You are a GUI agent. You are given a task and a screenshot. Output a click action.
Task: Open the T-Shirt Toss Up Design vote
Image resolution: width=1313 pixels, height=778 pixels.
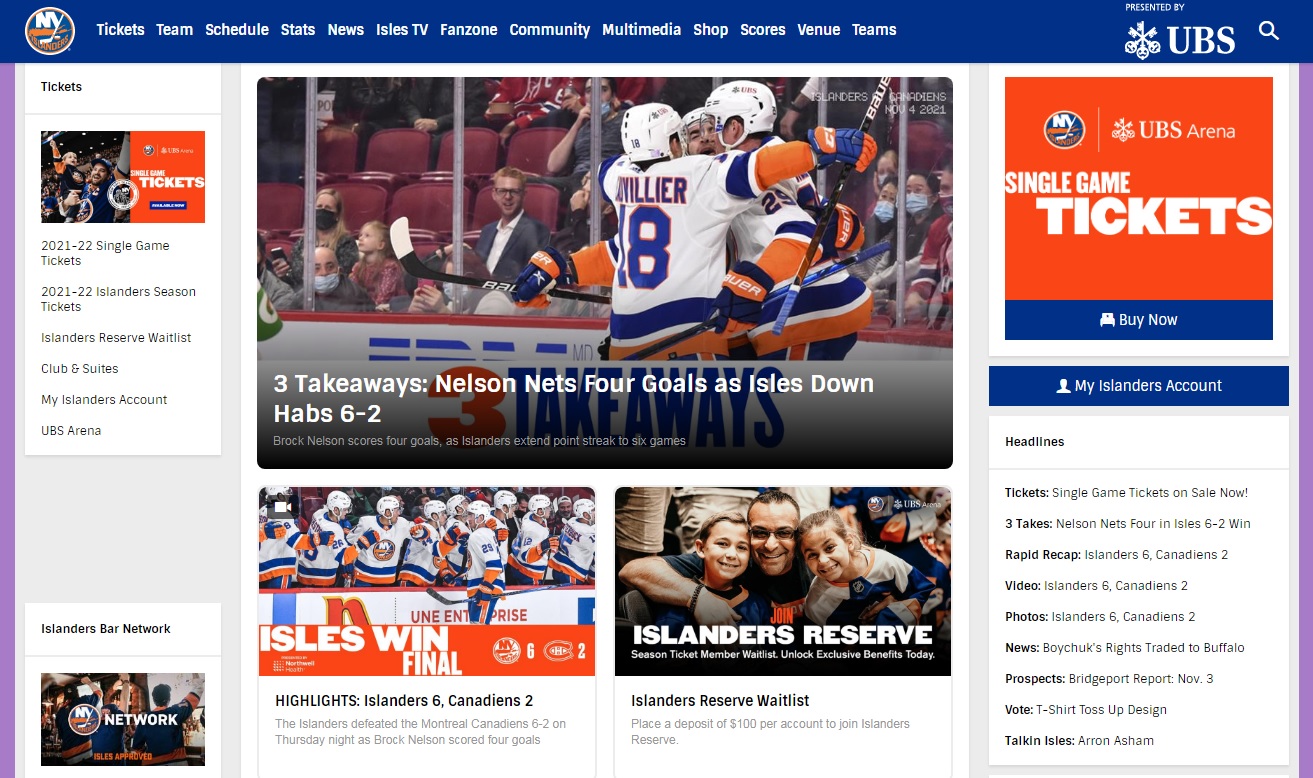click(x=1101, y=710)
